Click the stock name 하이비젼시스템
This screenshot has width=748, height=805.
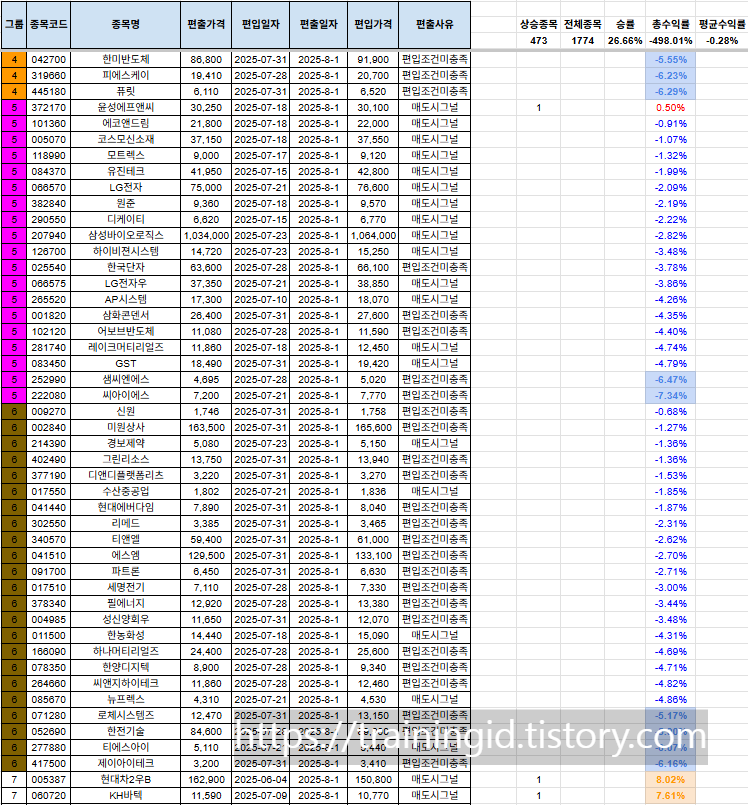point(125,252)
